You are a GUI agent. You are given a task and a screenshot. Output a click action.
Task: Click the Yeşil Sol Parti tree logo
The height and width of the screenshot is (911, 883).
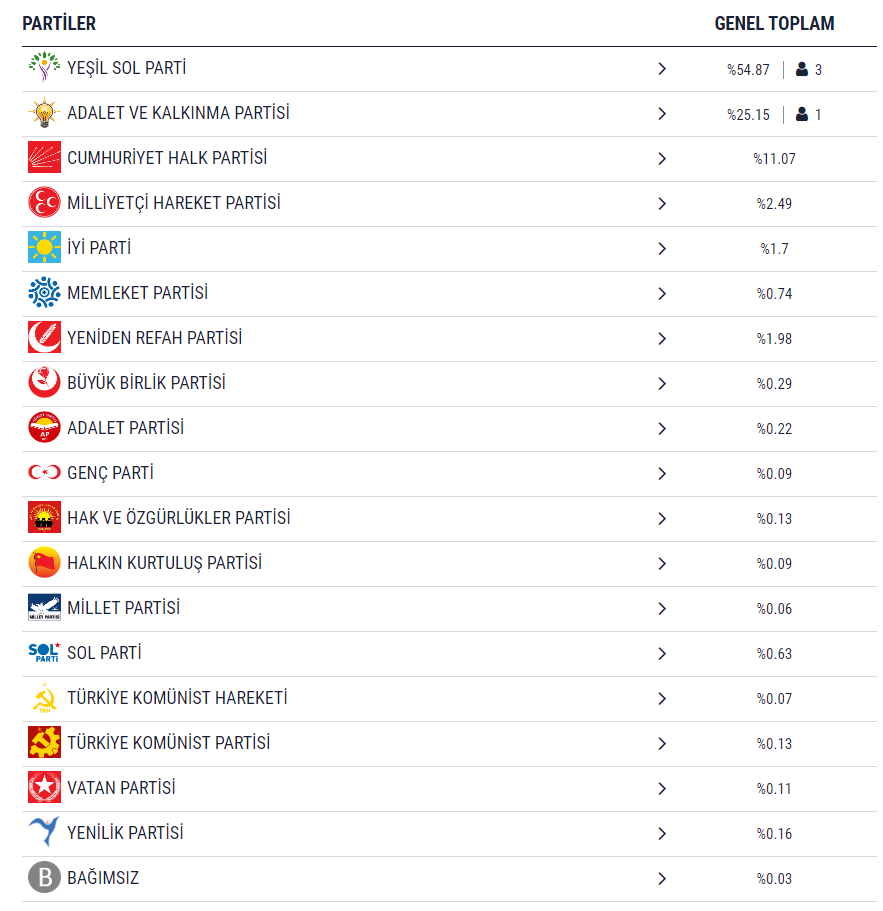[44, 67]
